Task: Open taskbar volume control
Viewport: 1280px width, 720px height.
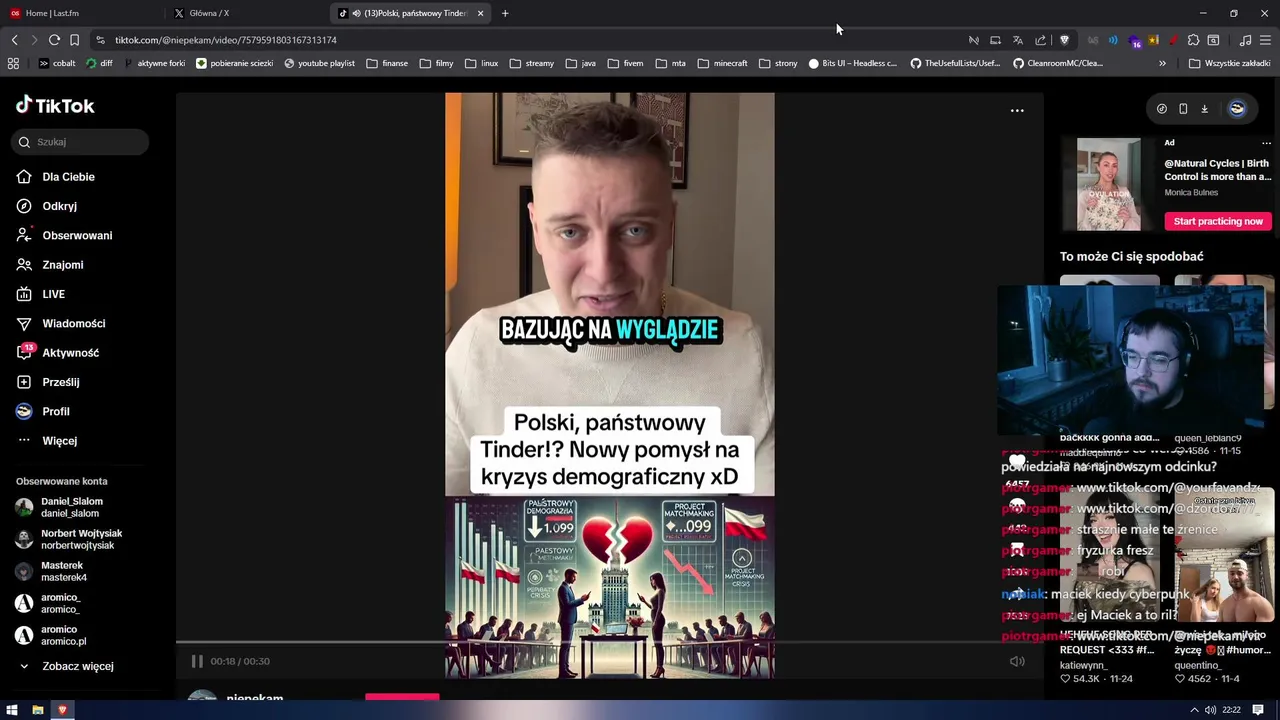Action: pyautogui.click(x=1210, y=710)
